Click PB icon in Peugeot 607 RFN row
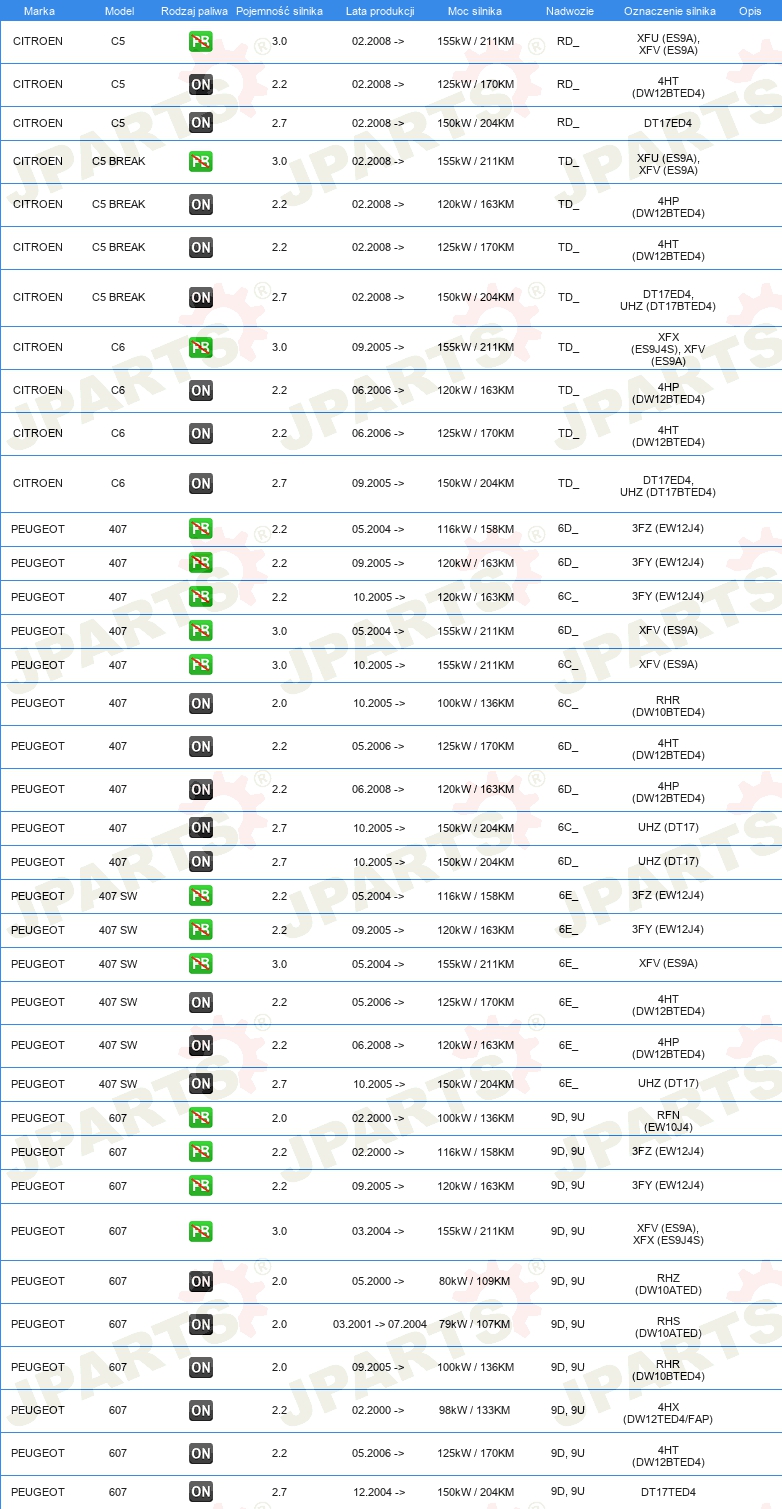 click(201, 1117)
